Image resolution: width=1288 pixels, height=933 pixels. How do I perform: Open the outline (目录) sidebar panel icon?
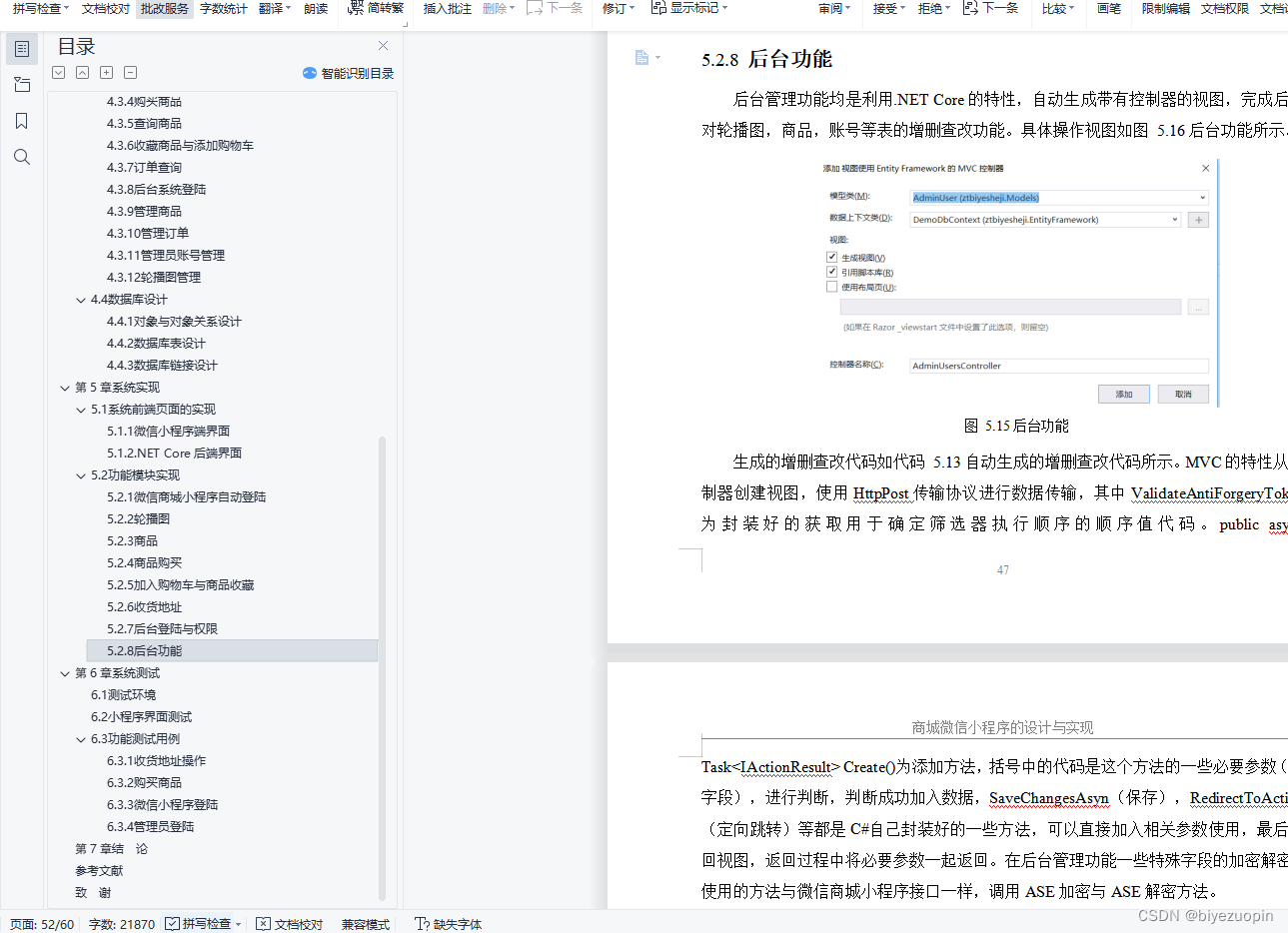pyautogui.click(x=22, y=49)
